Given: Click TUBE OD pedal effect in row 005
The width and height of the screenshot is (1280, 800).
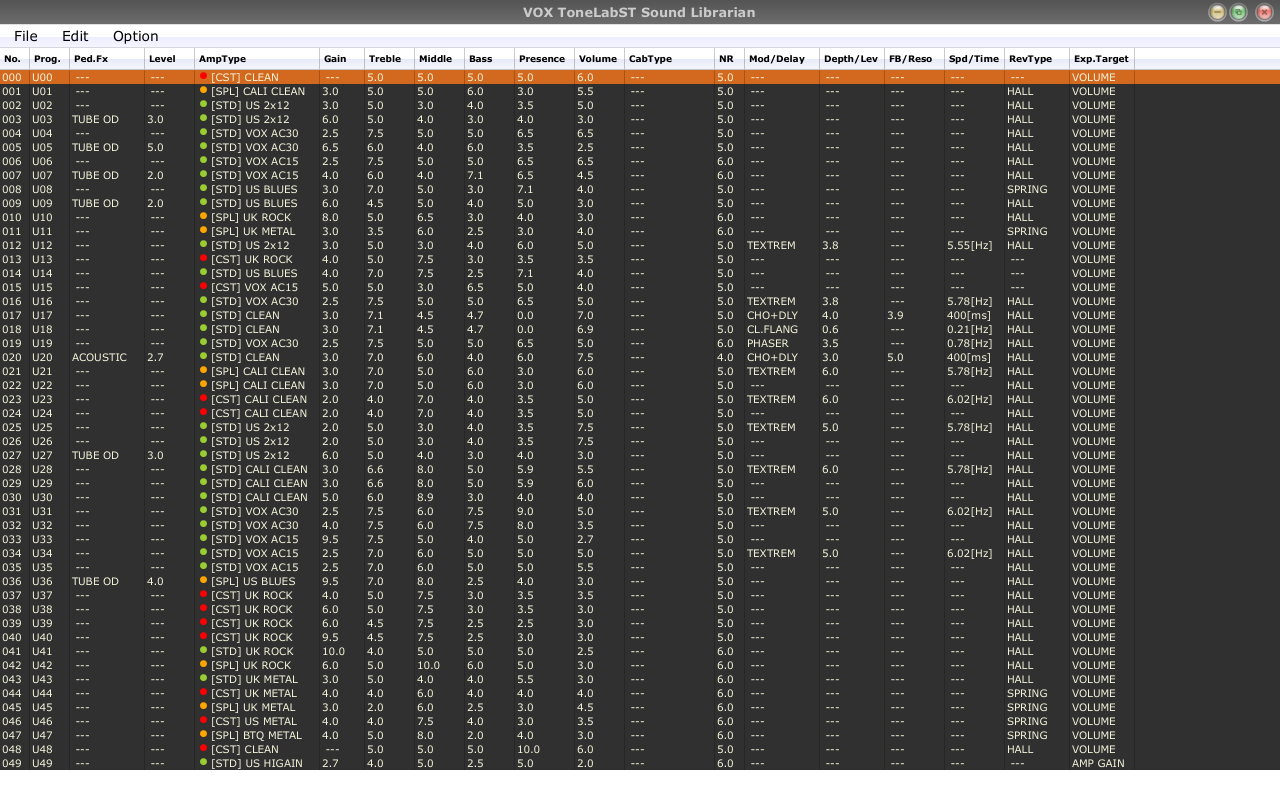Looking at the screenshot, I should [x=95, y=147].
